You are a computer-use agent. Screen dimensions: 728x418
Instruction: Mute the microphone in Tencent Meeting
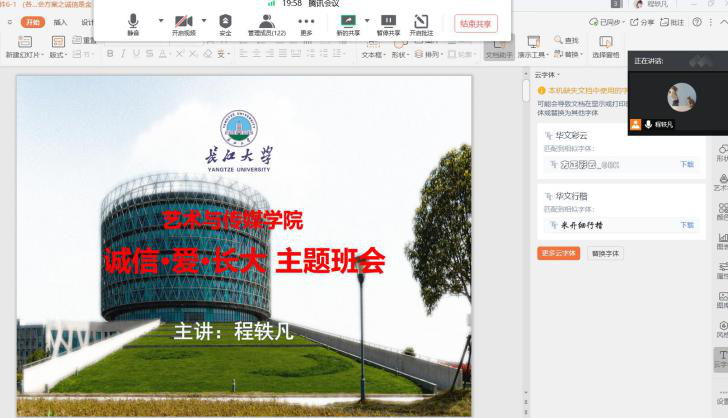[133, 23]
